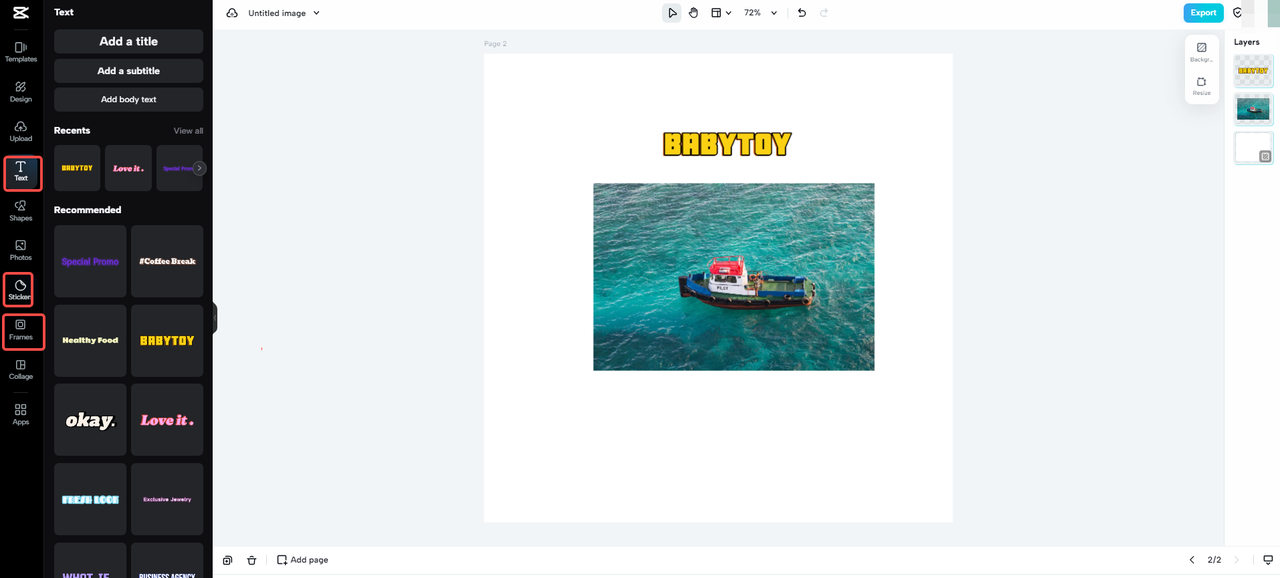Activate the Hand pan tool
Image resolution: width=1280 pixels, height=578 pixels.
693,13
